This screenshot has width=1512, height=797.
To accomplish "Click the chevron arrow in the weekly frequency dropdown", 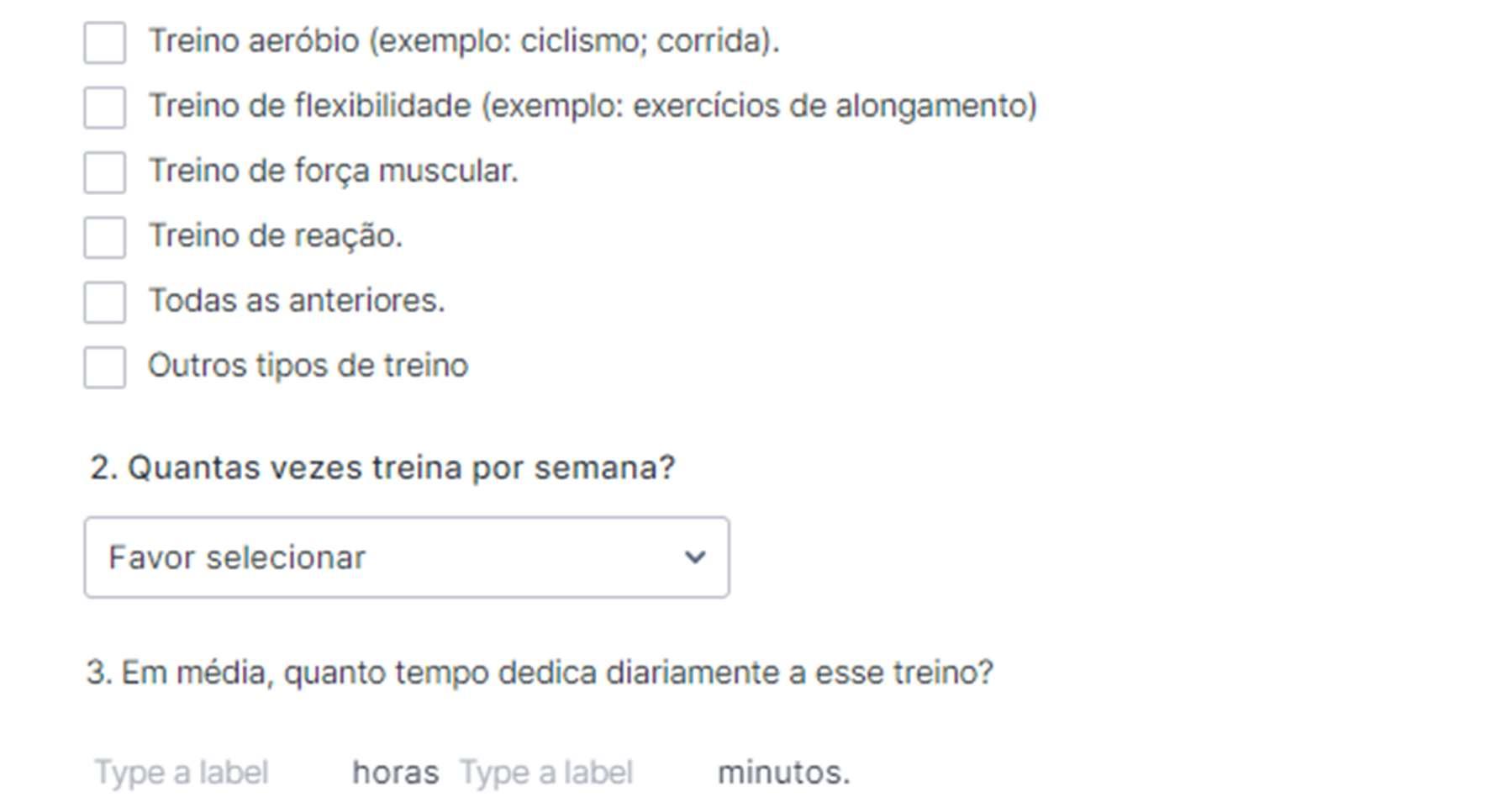I will tap(694, 557).
